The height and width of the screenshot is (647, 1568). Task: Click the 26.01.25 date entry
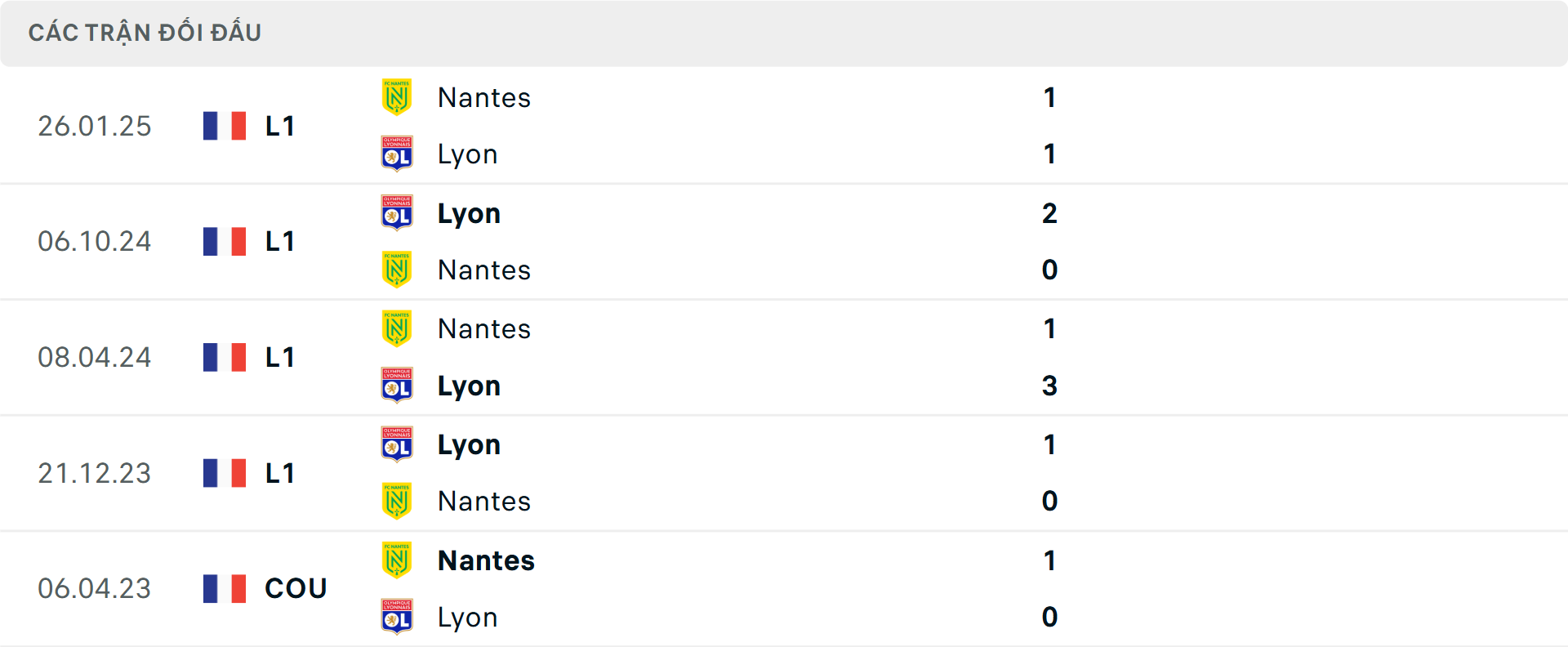click(x=94, y=125)
